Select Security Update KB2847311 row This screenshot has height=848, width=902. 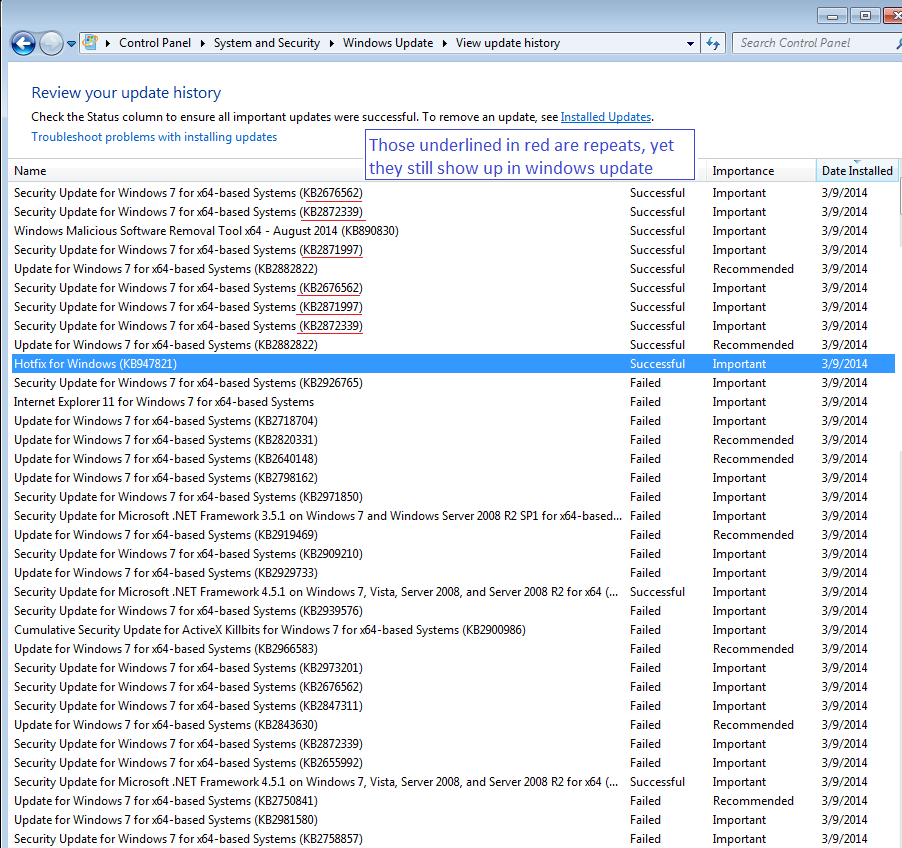pyautogui.click(x=453, y=705)
